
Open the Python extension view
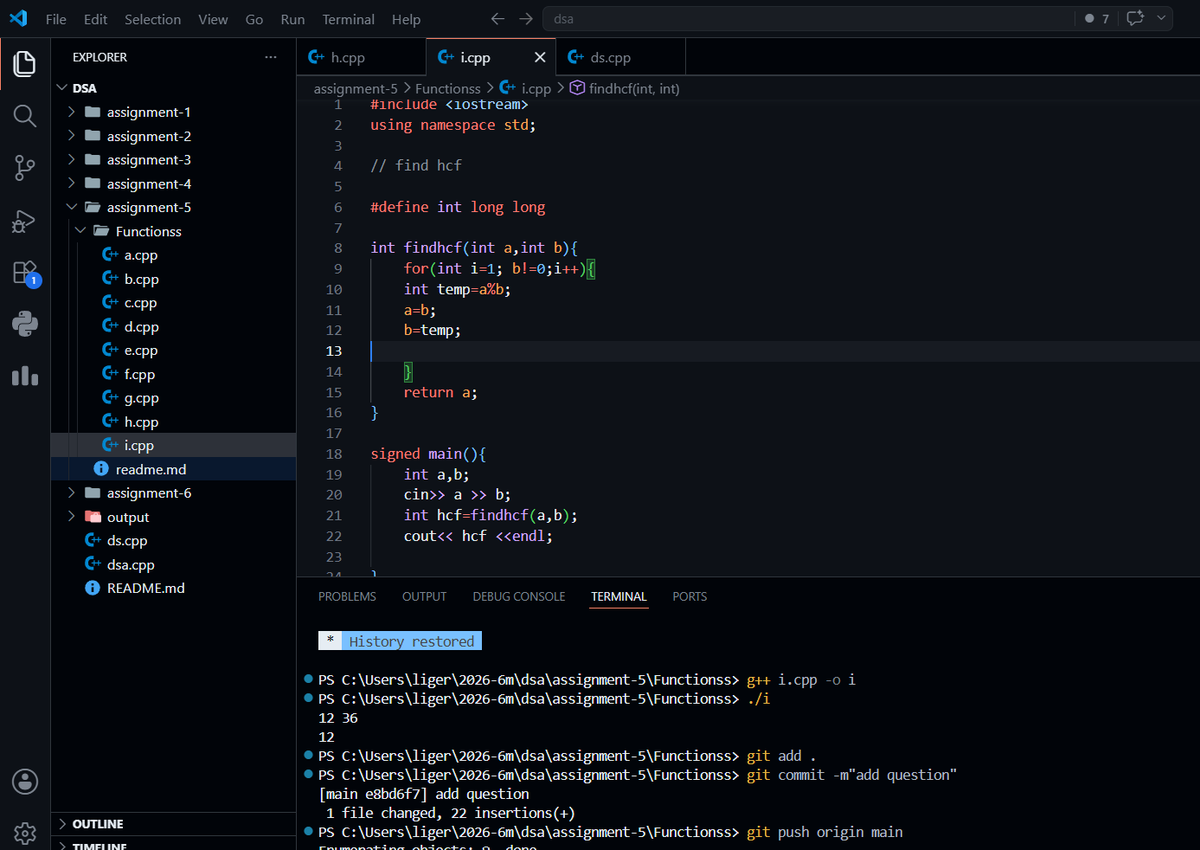(25, 324)
